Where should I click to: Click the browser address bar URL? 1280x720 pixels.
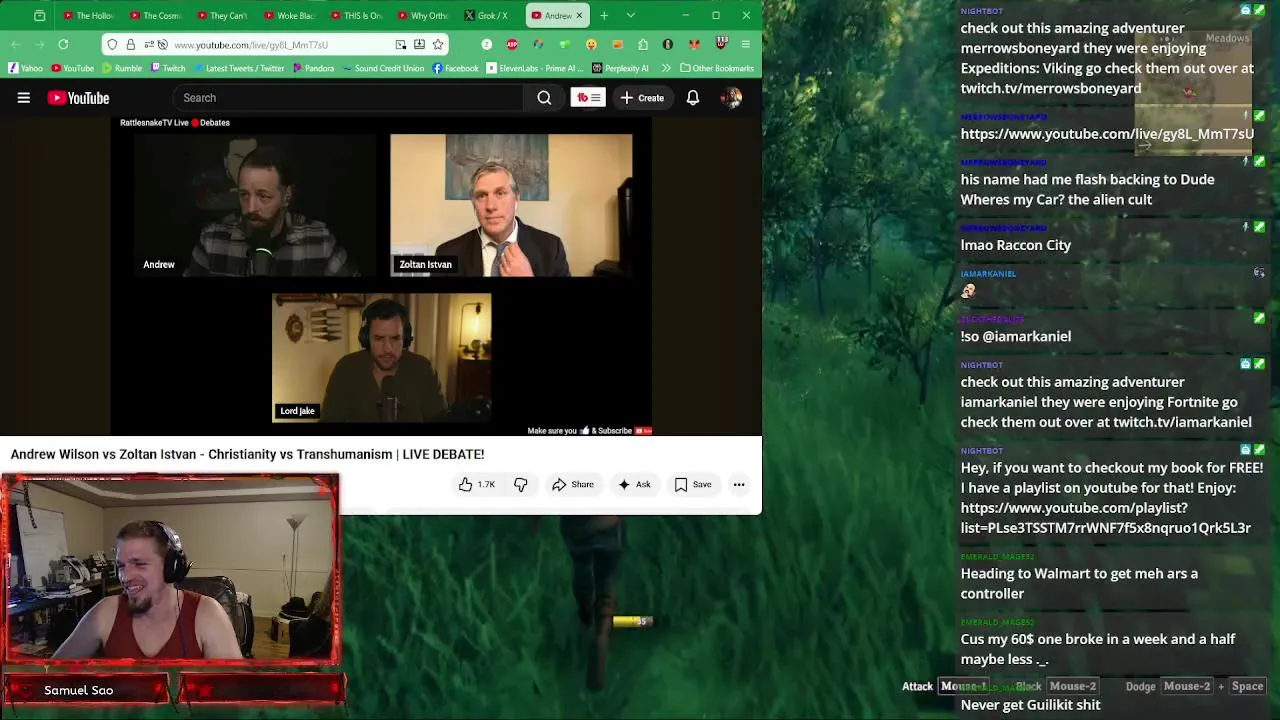[250, 45]
